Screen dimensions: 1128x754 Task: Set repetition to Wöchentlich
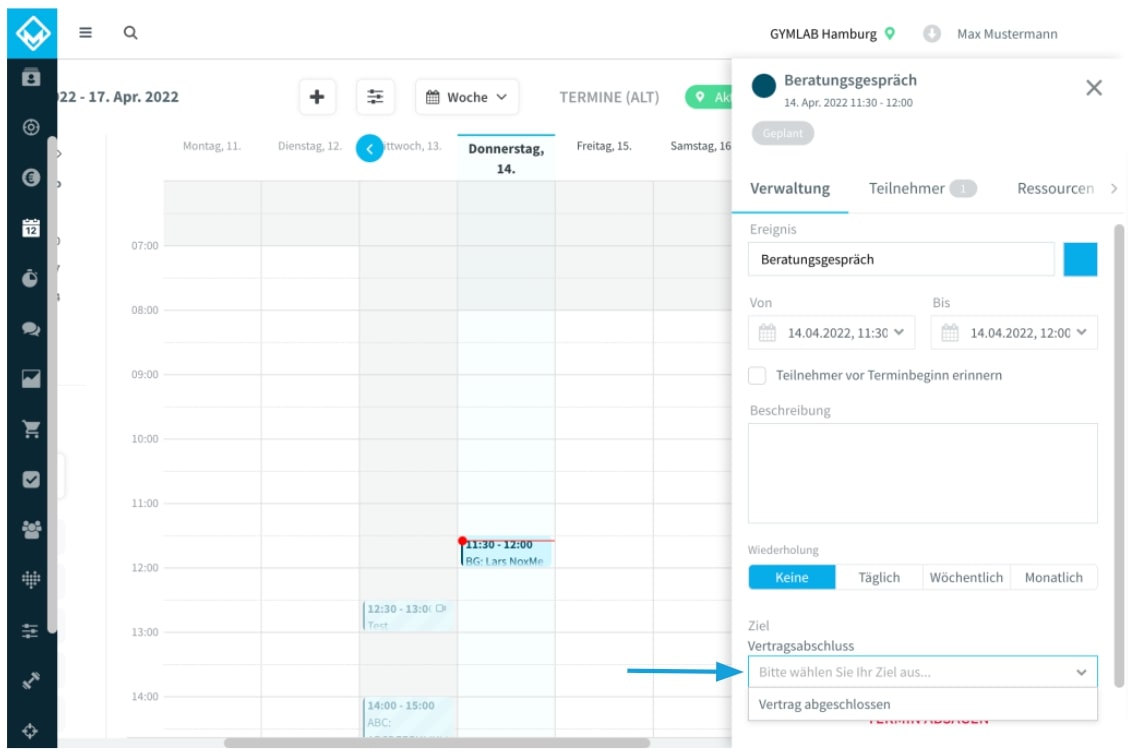(x=966, y=577)
